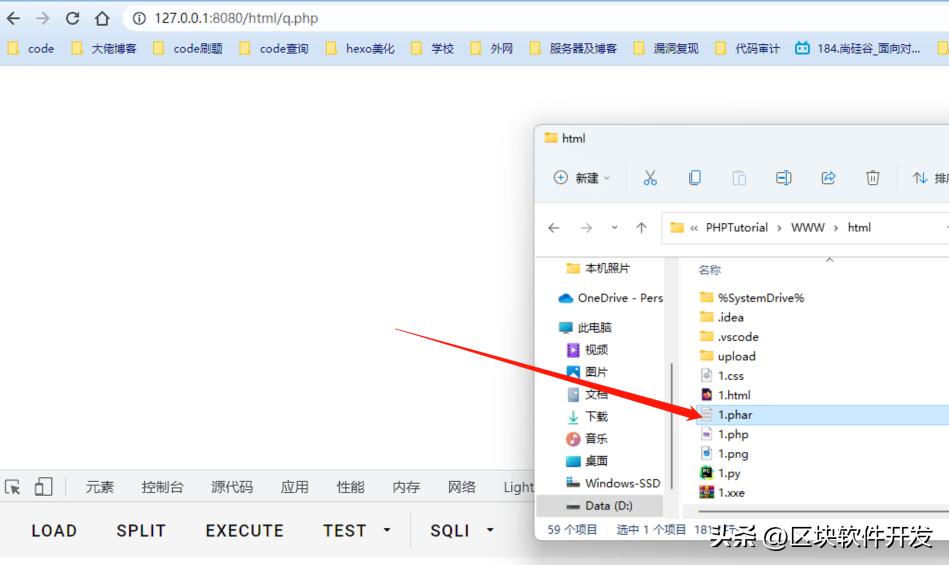Select the 1.xxe file

[723, 492]
